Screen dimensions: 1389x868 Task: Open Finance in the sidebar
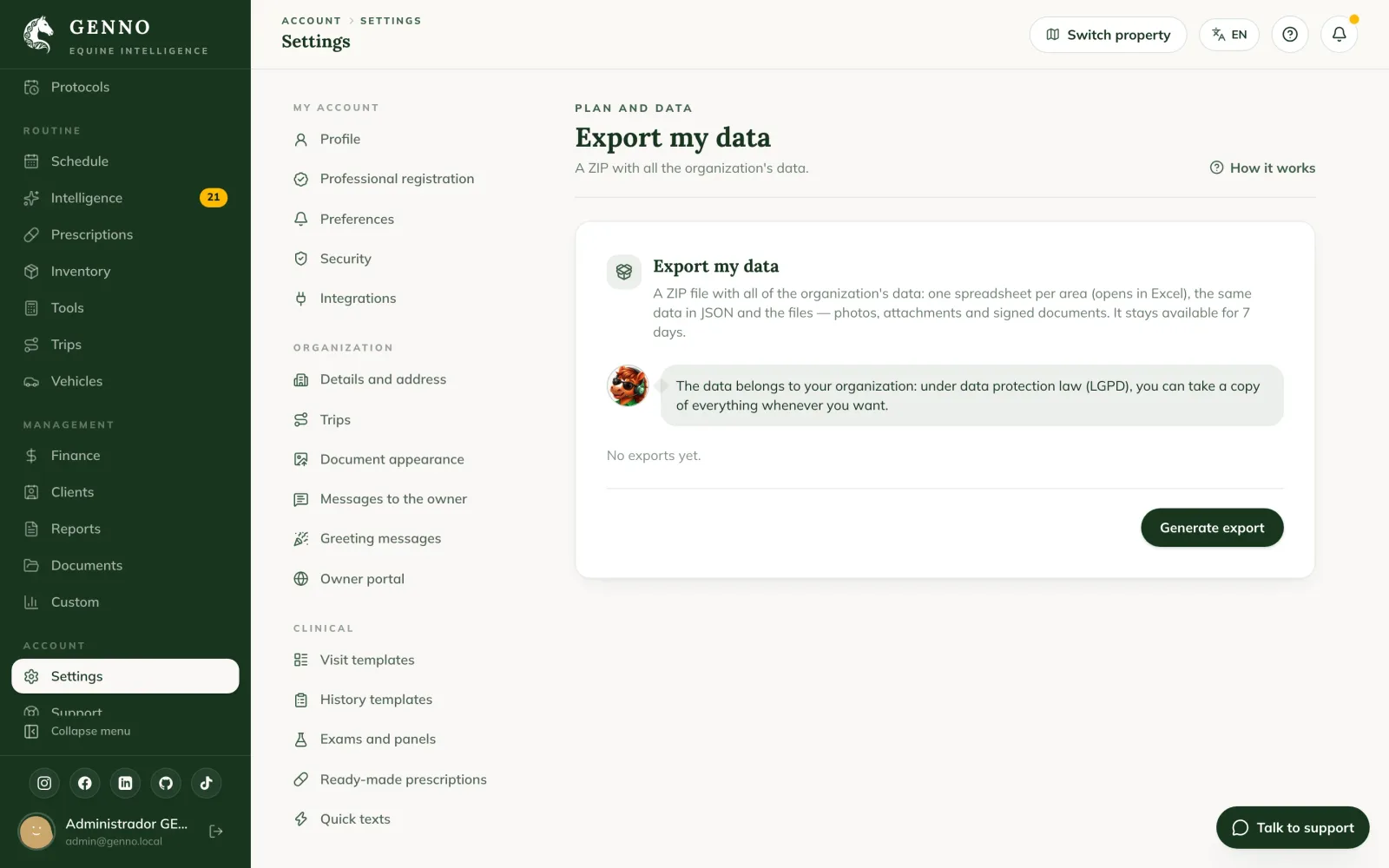(x=125, y=456)
